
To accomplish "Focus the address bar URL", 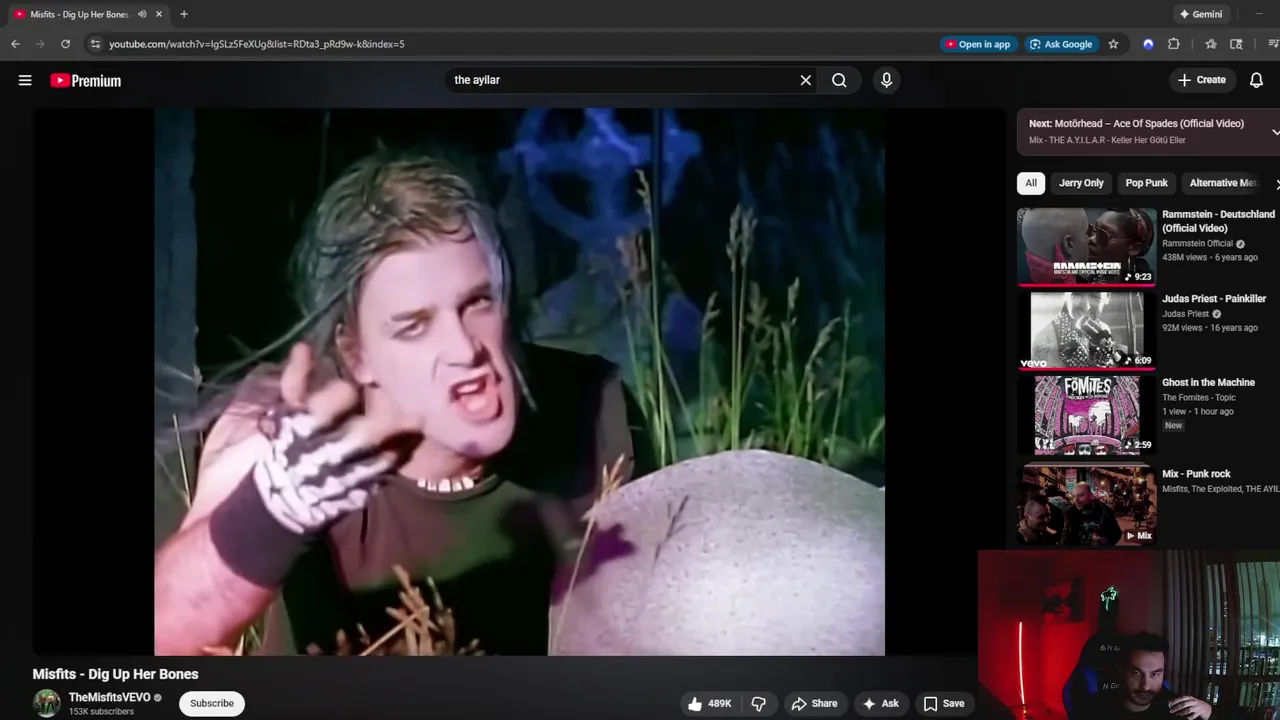I will tap(257, 44).
